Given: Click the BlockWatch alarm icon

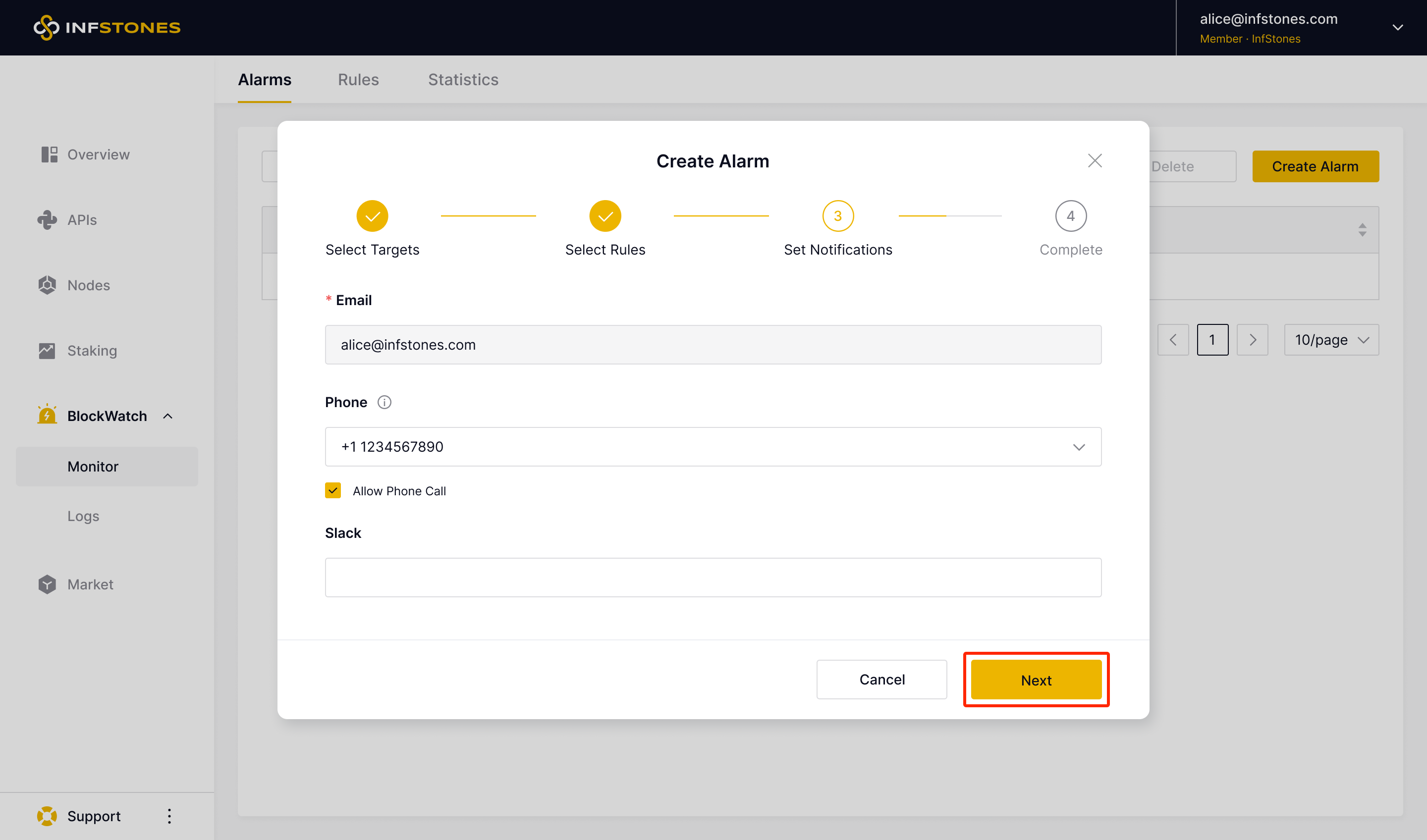Looking at the screenshot, I should 47,415.
